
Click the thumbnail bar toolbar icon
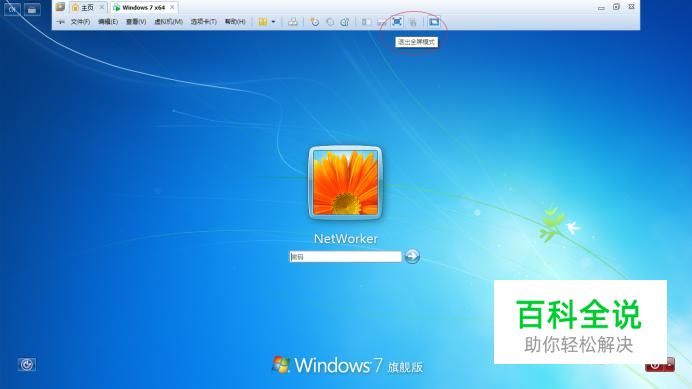pyautogui.click(x=382, y=22)
